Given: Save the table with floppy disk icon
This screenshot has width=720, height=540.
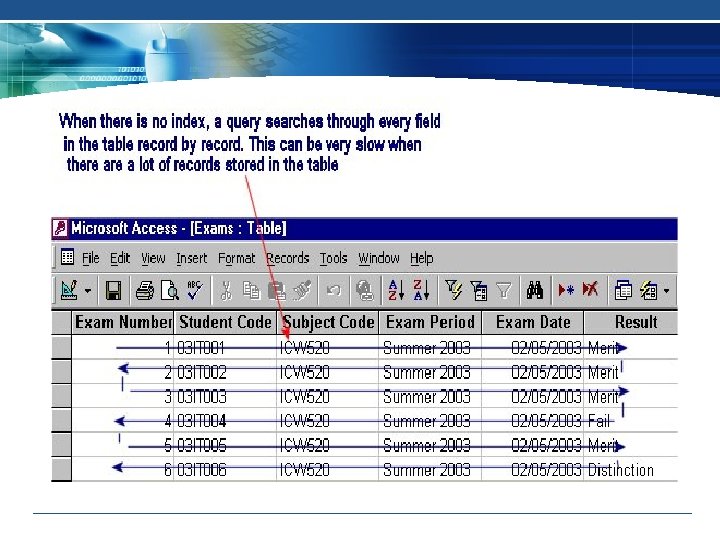Looking at the screenshot, I should (113, 291).
